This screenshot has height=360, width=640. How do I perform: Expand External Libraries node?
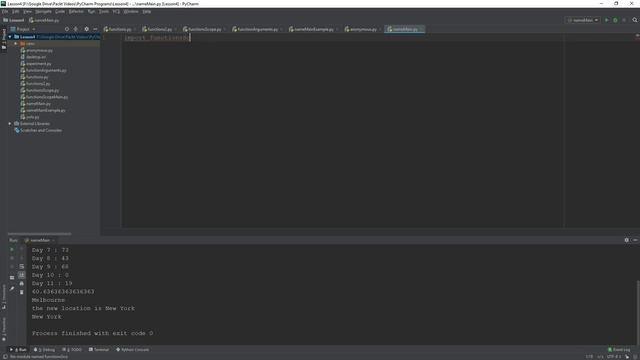(10, 124)
